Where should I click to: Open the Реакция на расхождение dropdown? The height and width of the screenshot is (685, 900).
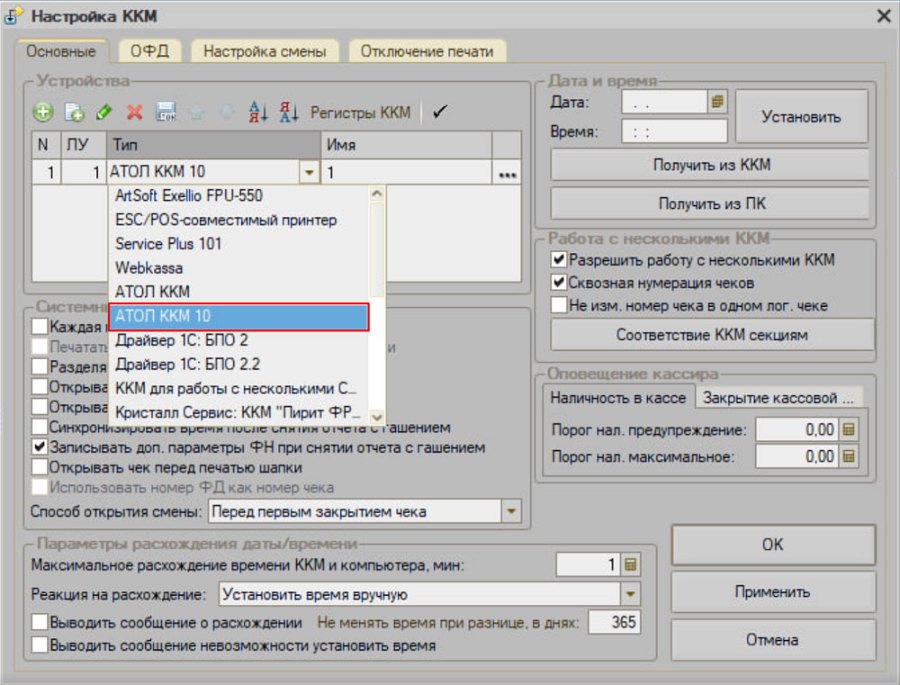(x=630, y=594)
